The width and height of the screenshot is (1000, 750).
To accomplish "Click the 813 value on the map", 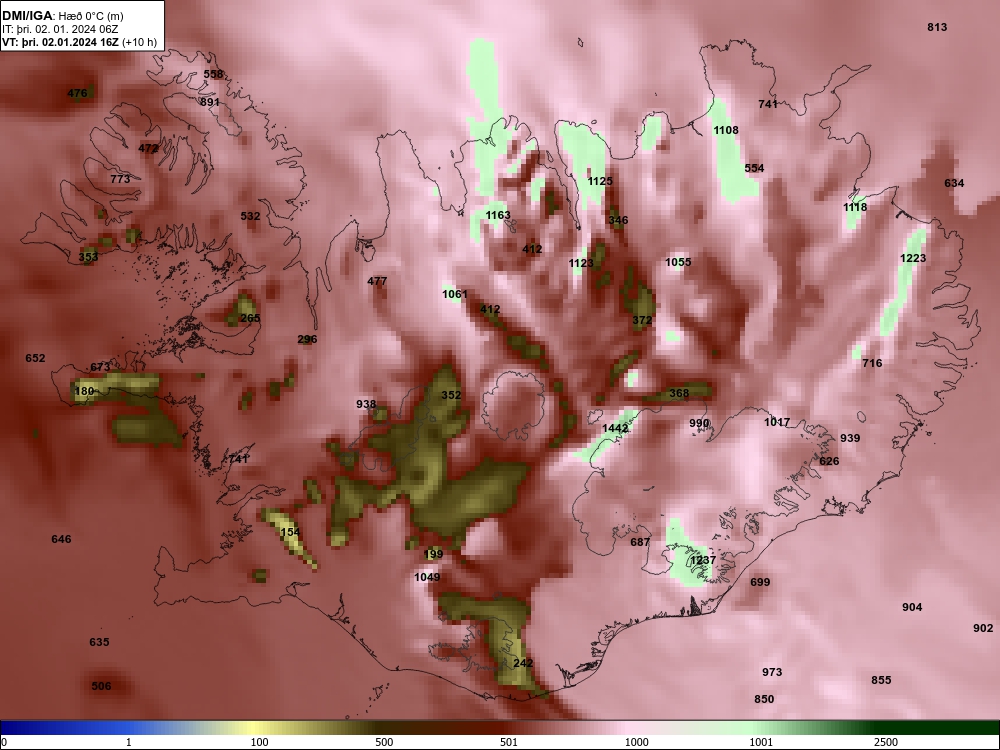I will click(x=937, y=27).
